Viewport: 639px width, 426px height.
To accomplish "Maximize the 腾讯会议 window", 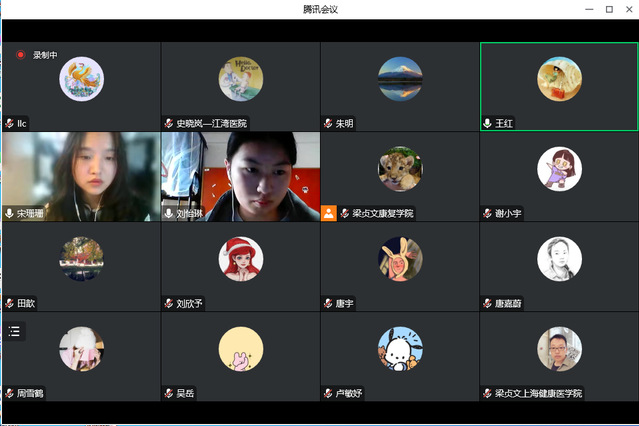I will pos(609,9).
